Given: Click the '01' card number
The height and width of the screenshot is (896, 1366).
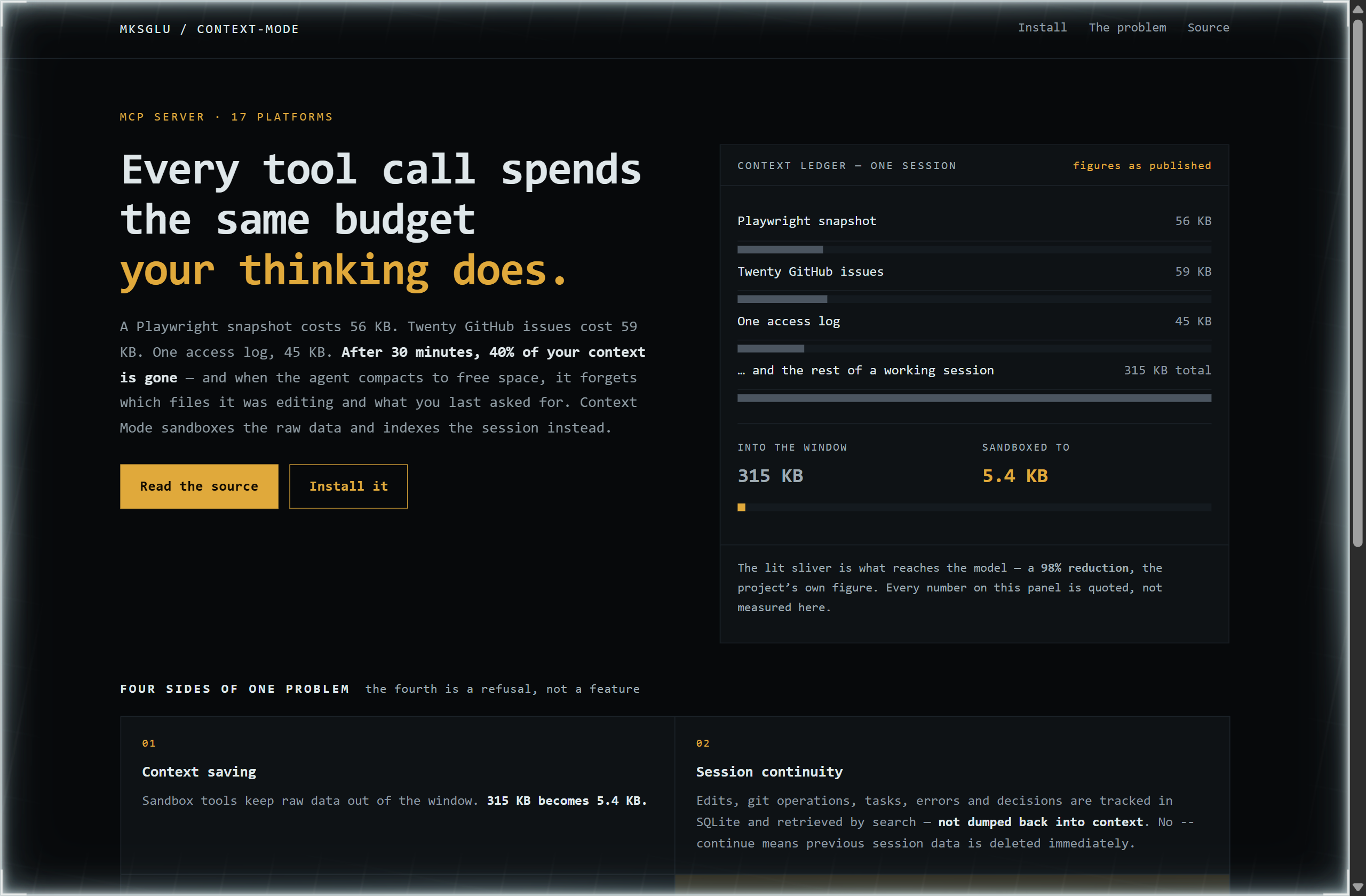Looking at the screenshot, I should click(x=149, y=743).
